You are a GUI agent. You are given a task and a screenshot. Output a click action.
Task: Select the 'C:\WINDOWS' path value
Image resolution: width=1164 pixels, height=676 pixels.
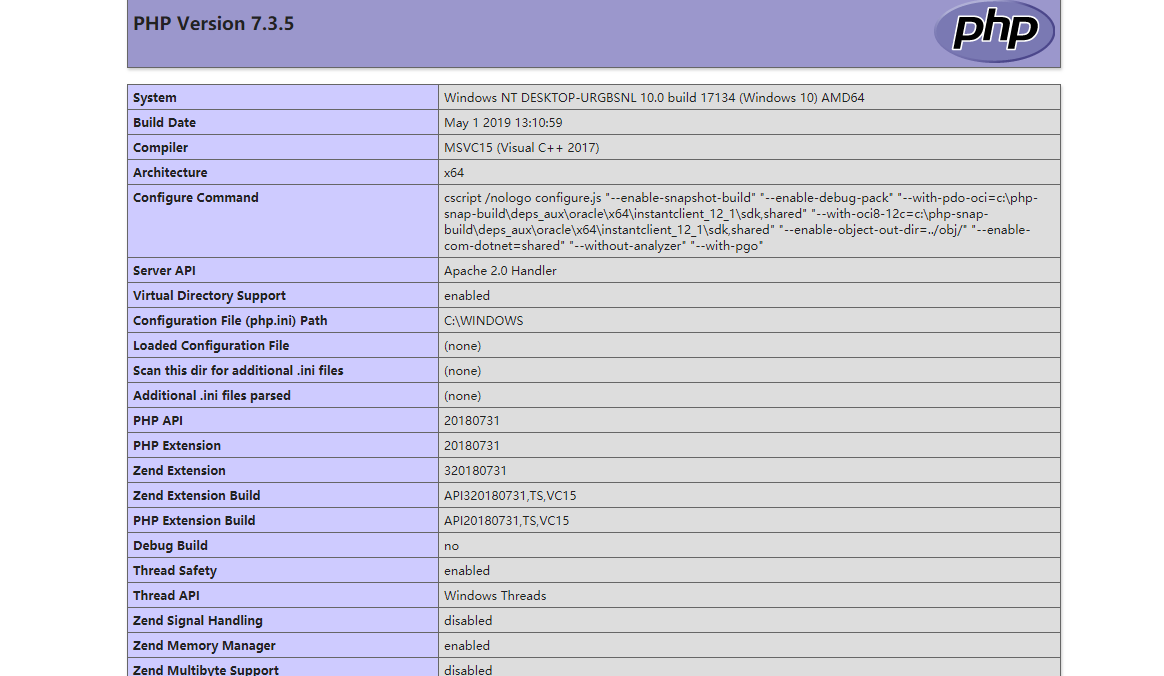click(483, 321)
